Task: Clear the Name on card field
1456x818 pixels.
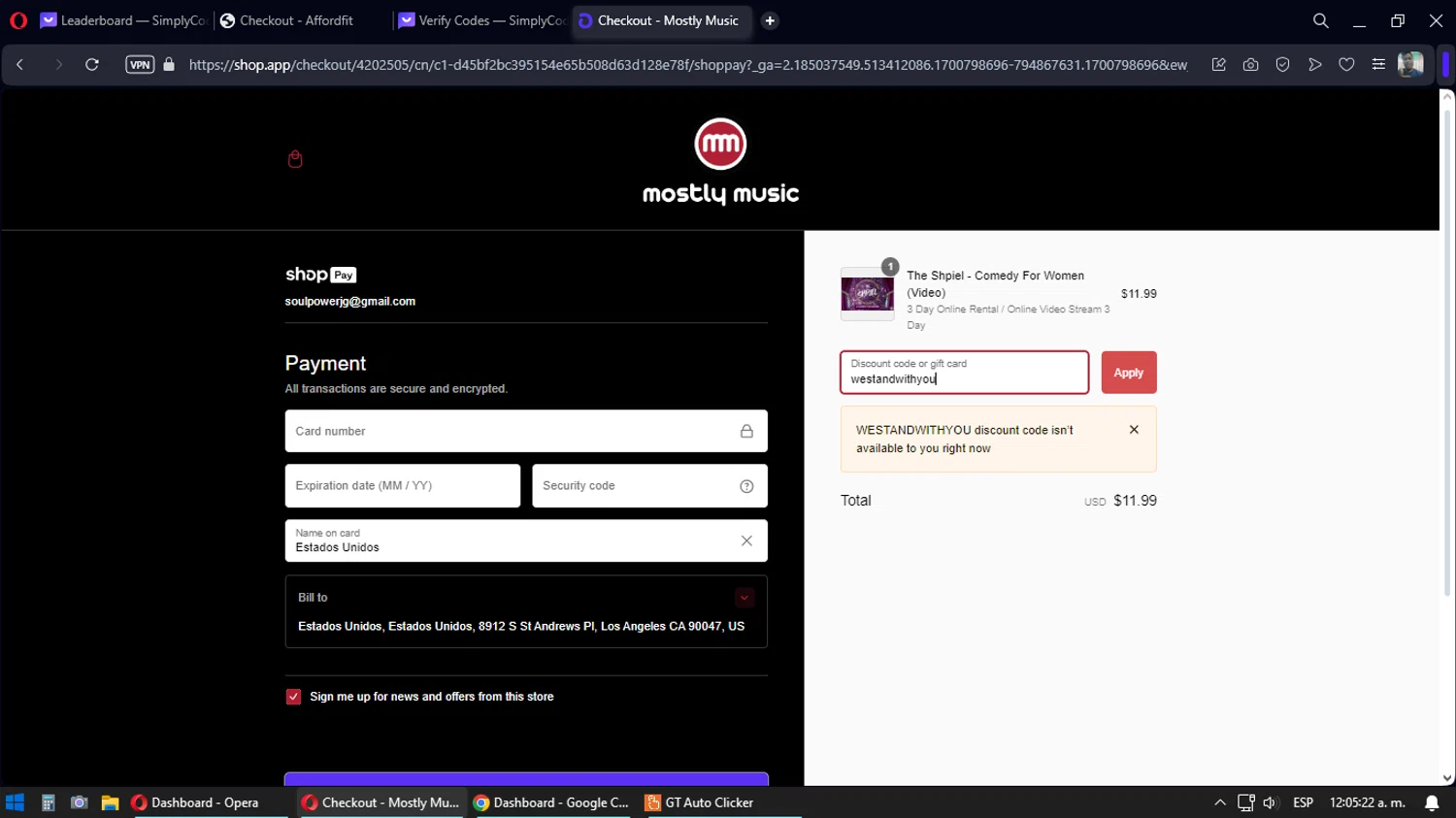Action: tap(746, 541)
